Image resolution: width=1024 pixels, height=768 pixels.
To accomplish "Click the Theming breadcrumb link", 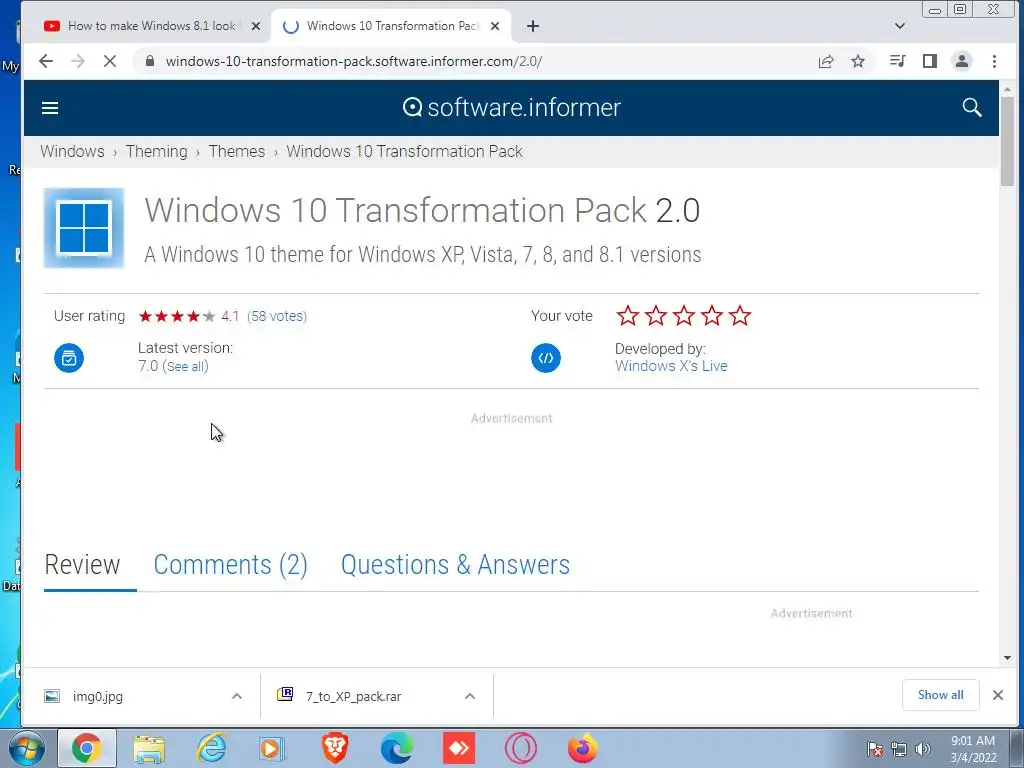I will coord(157,152).
